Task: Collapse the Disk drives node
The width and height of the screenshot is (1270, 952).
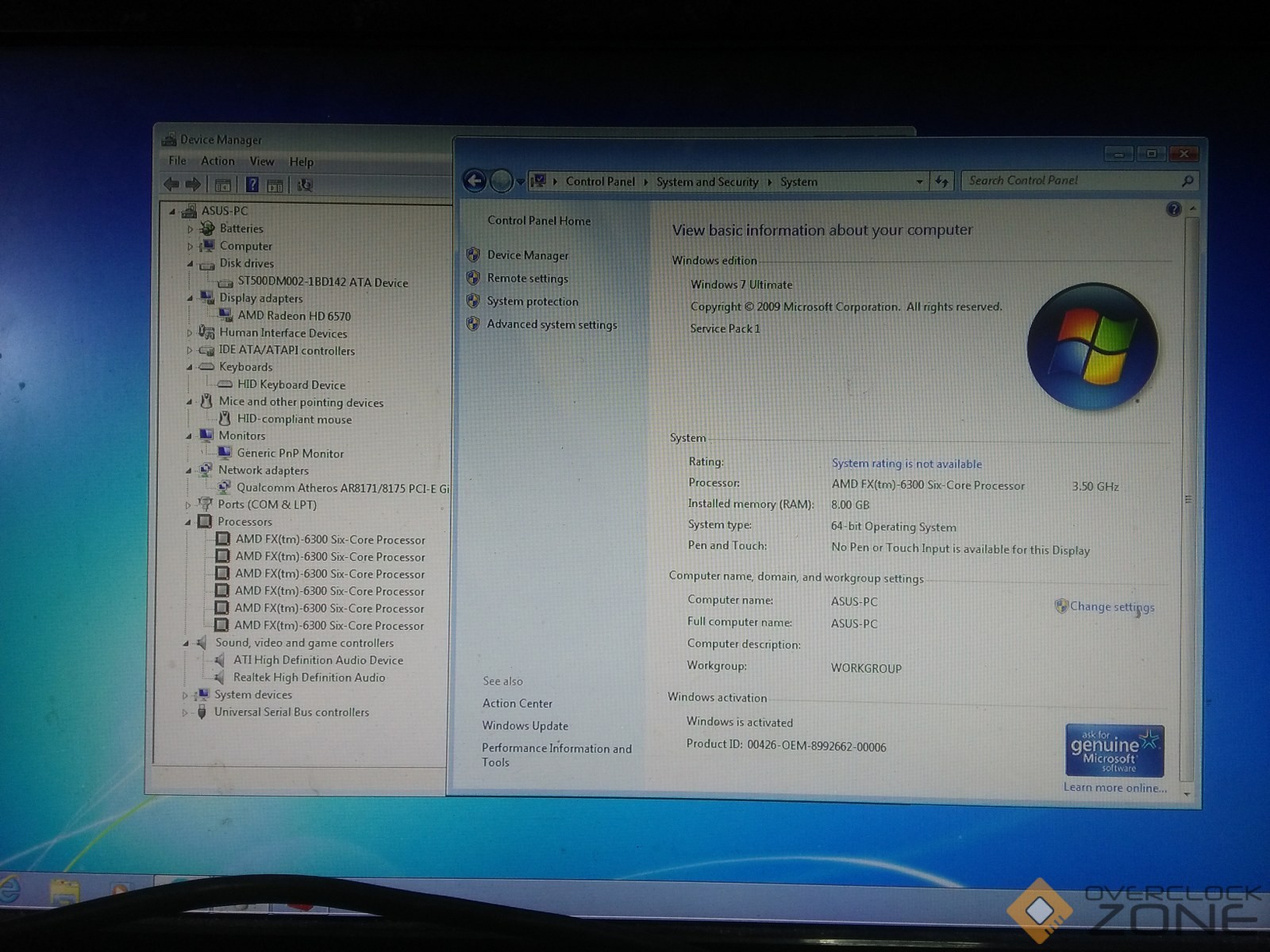Action: (x=190, y=263)
